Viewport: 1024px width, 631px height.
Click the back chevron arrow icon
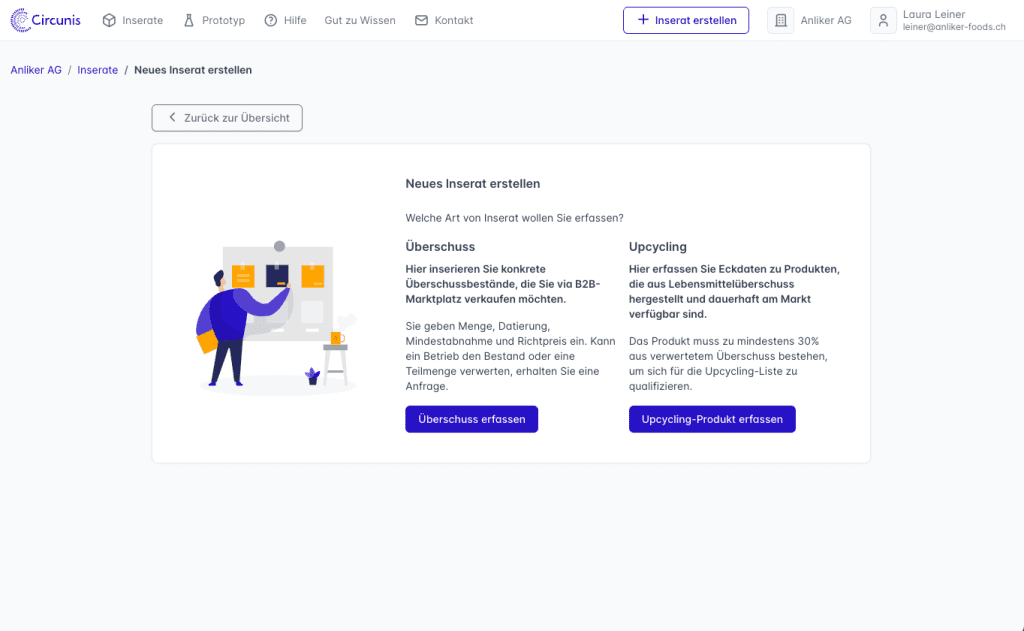point(172,118)
